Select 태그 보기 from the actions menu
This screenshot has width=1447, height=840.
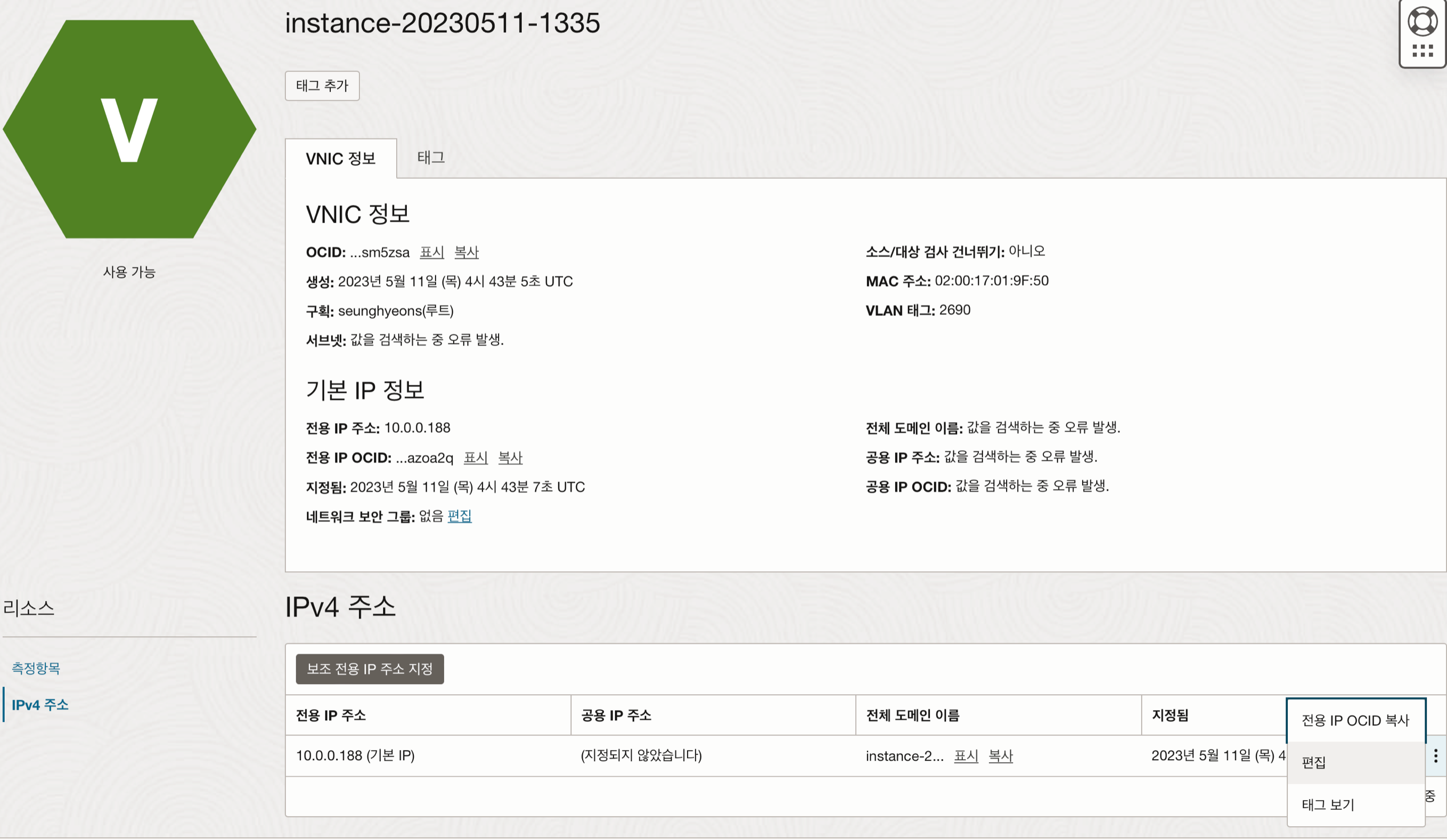coord(1328,805)
